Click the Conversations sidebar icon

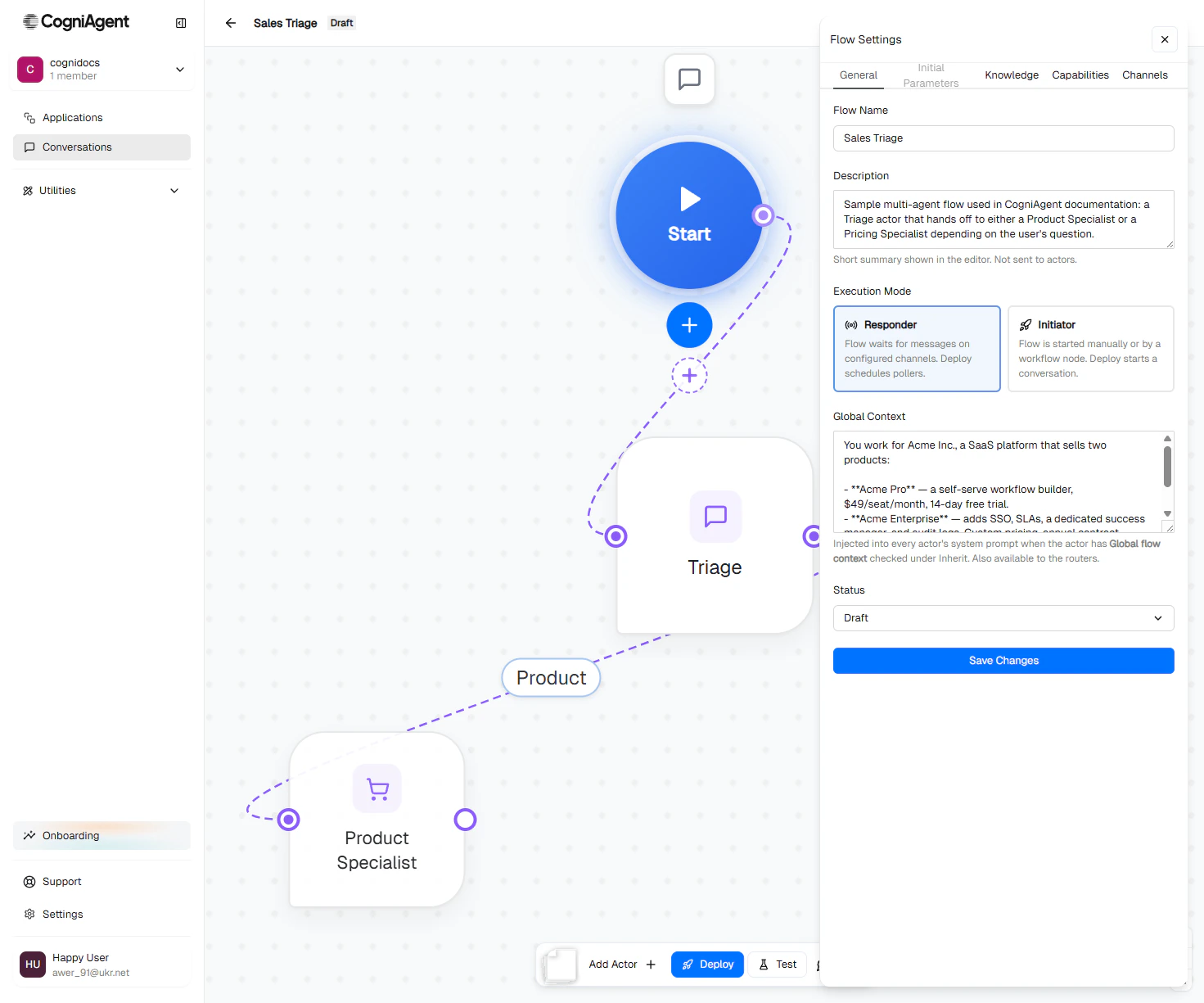[29, 147]
